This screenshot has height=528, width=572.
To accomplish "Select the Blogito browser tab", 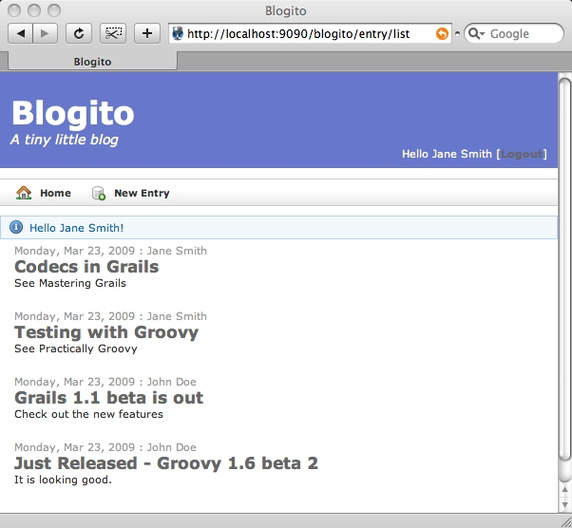I will click(x=93, y=62).
